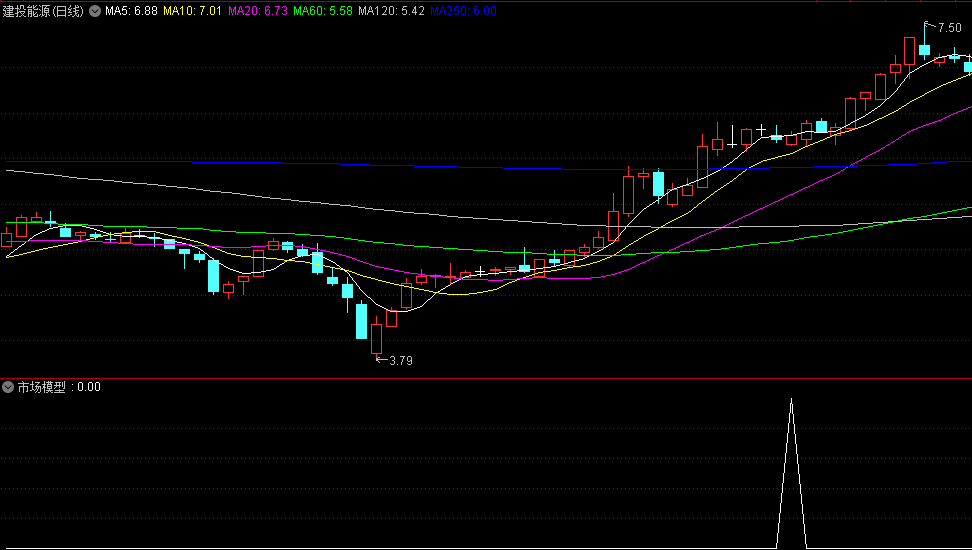This screenshot has height=550, width=972.
Task: Click the cyan candlestick below the 7.50 high
Action: click(x=924, y=50)
